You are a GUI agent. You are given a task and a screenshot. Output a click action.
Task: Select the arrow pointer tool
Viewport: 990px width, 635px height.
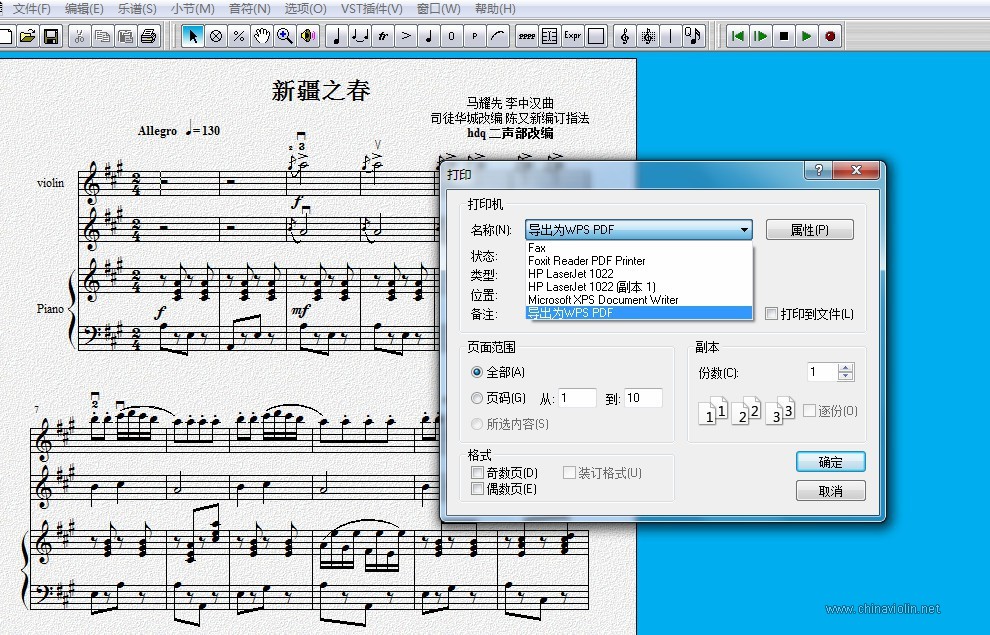pos(193,36)
